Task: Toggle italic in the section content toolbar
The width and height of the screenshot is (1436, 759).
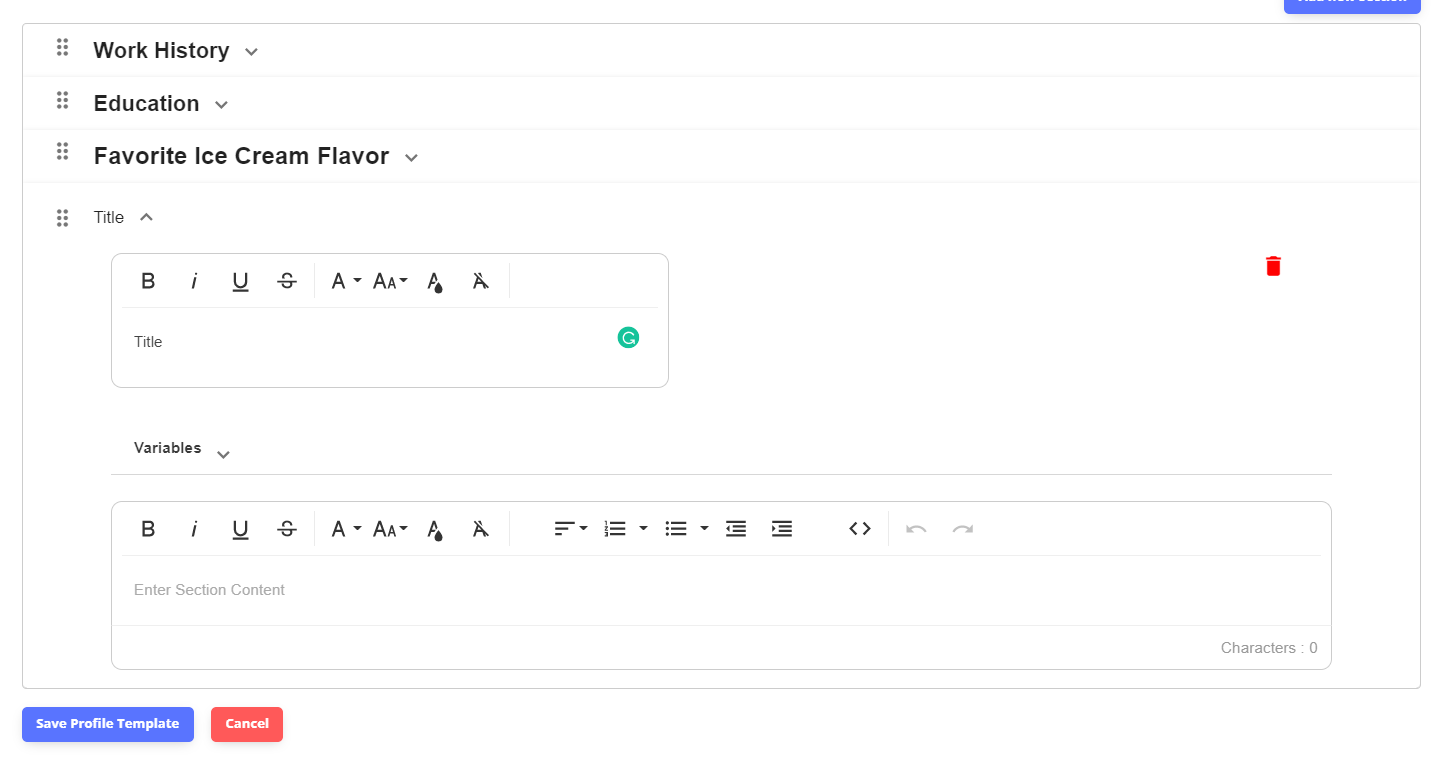Action: 194,529
